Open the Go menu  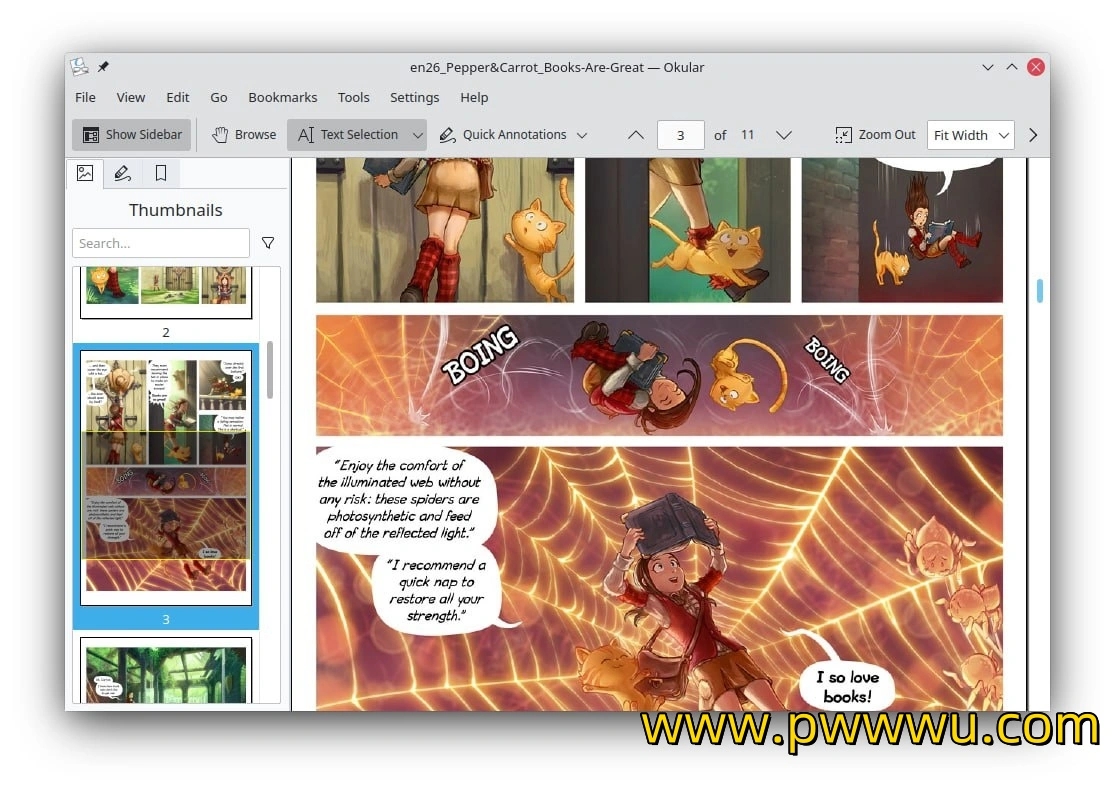point(219,97)
